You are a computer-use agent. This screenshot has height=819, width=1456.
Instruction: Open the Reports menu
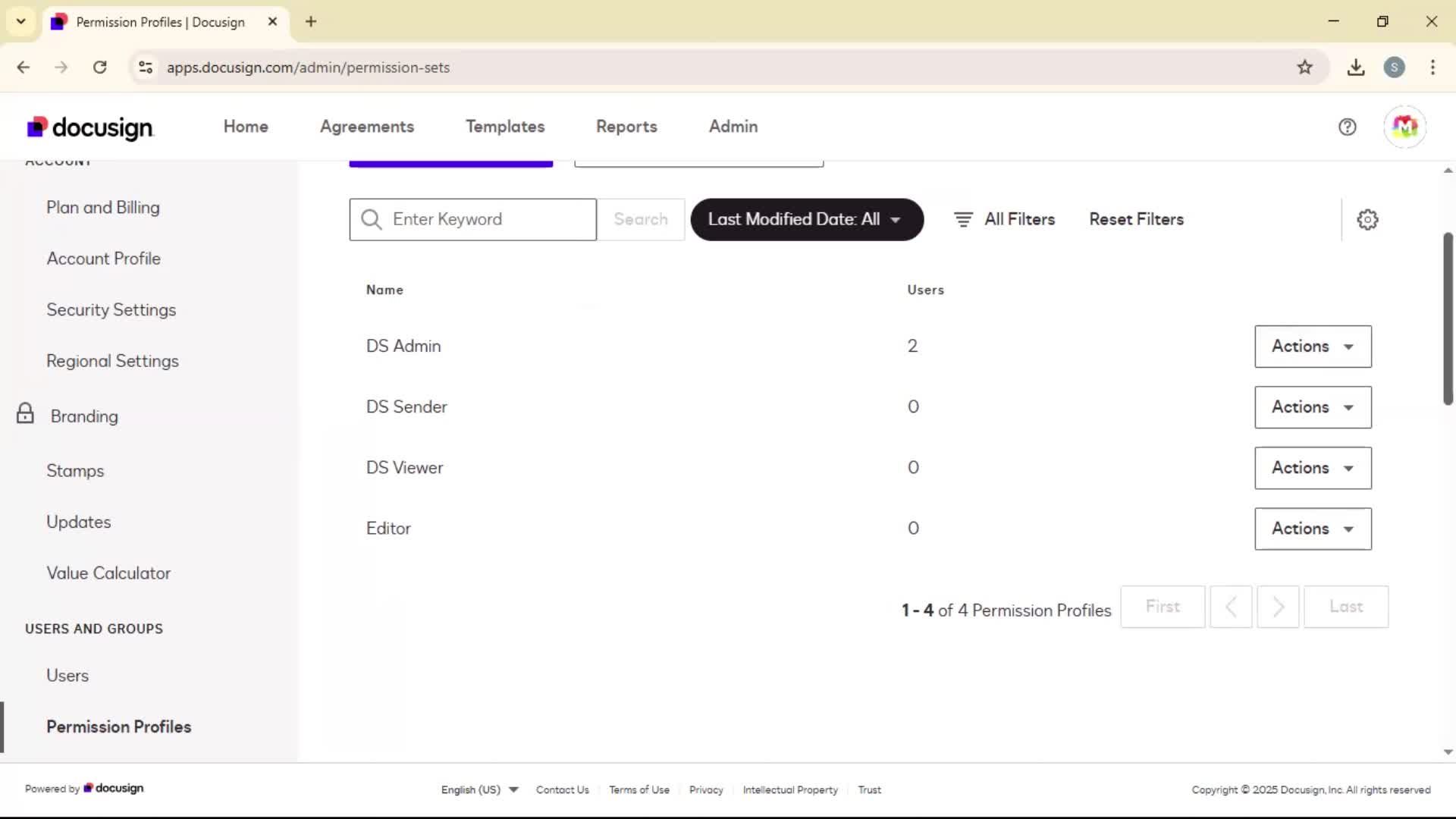coord(626,127)
